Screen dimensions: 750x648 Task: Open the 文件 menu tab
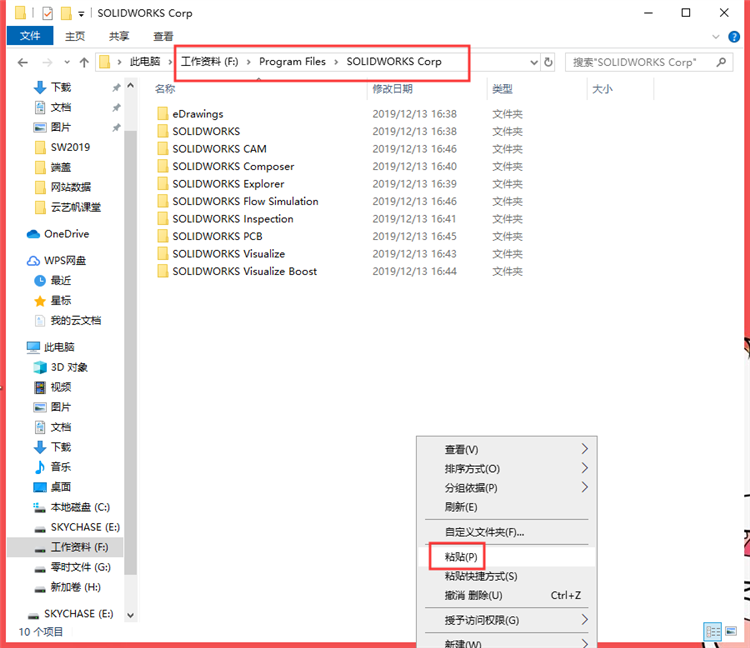(x=30, y=36)
